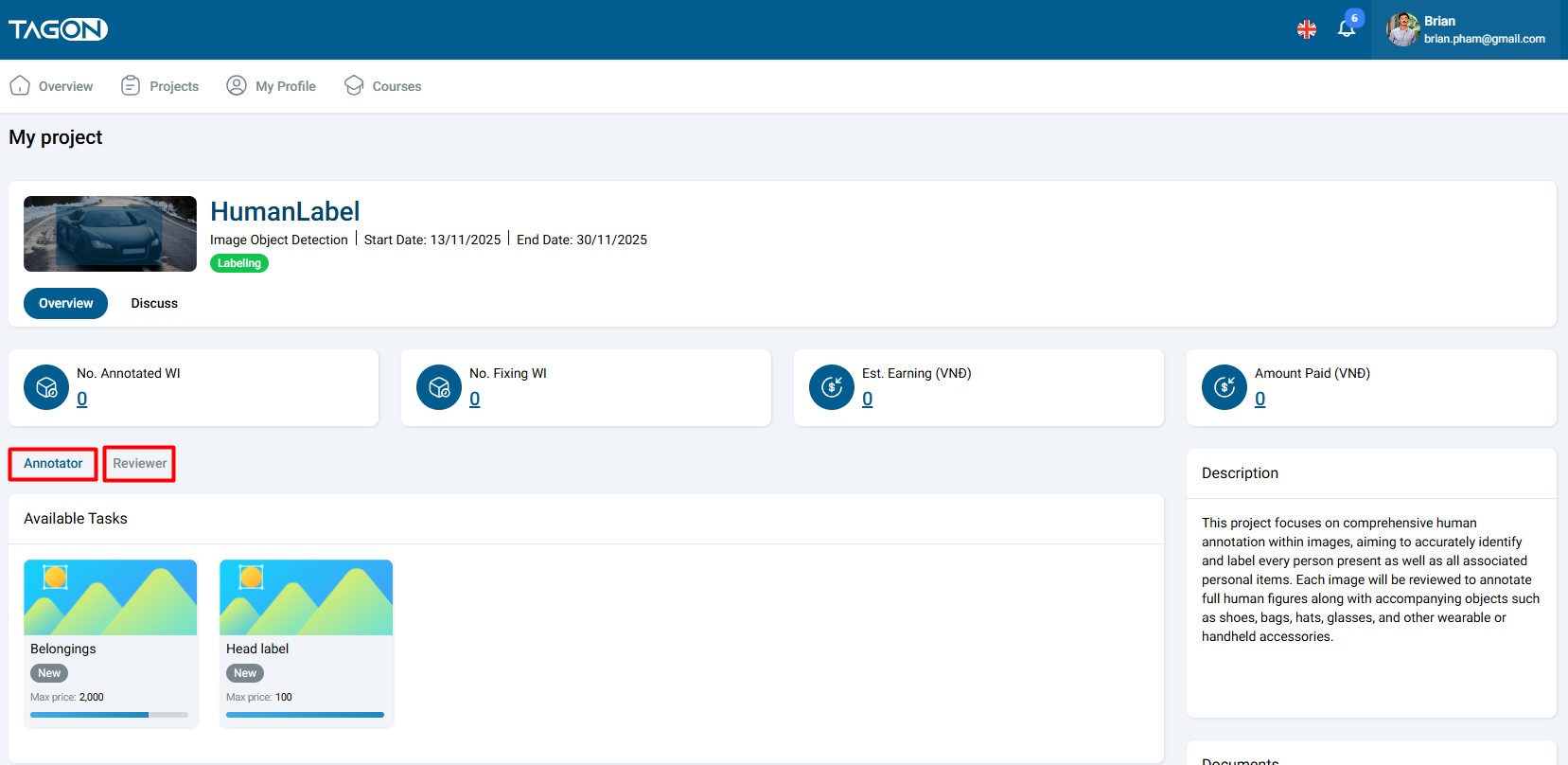
Task: Open the Belongings task thumbnail
Action: (x=110, y=597)
